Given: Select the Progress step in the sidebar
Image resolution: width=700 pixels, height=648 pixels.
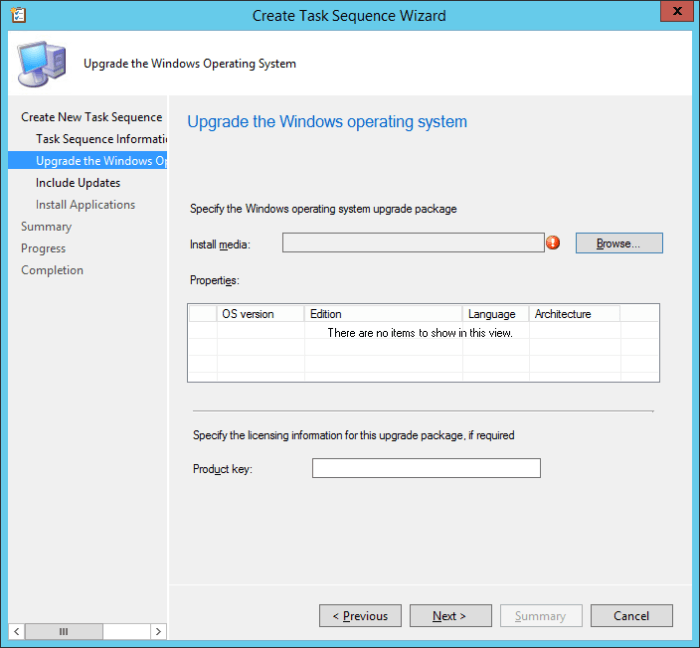Looking at the screenshot, I should click(43, 248).
